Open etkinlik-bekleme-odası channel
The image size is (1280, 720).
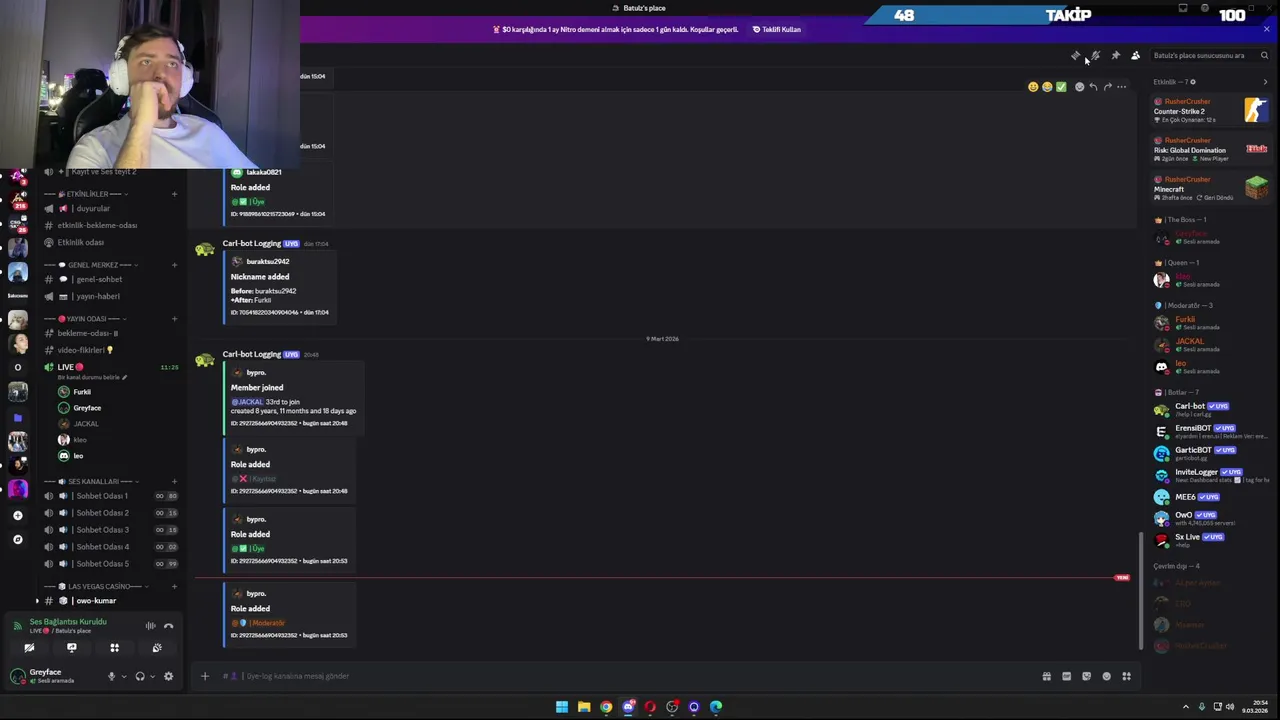110,225
